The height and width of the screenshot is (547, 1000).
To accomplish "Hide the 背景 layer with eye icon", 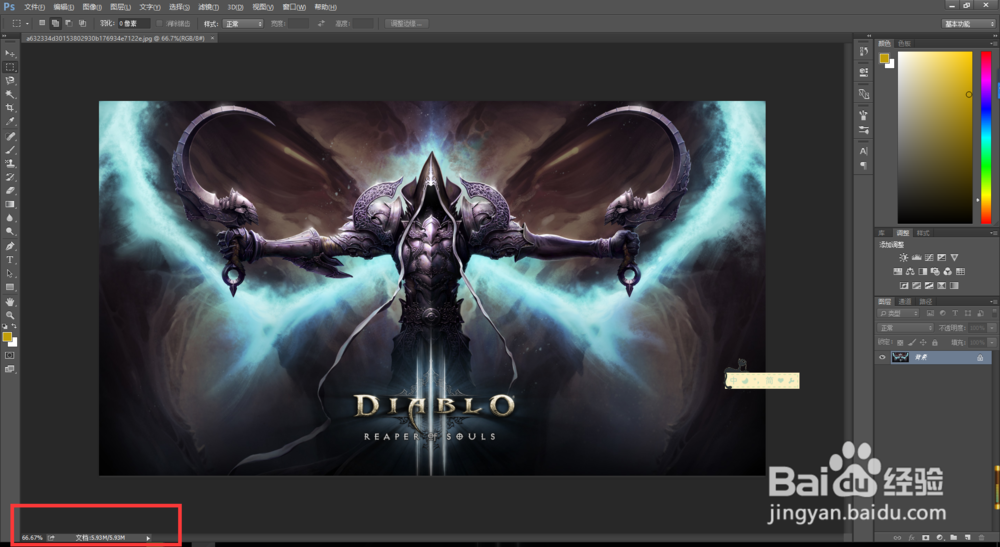I will tap(882, 358).
